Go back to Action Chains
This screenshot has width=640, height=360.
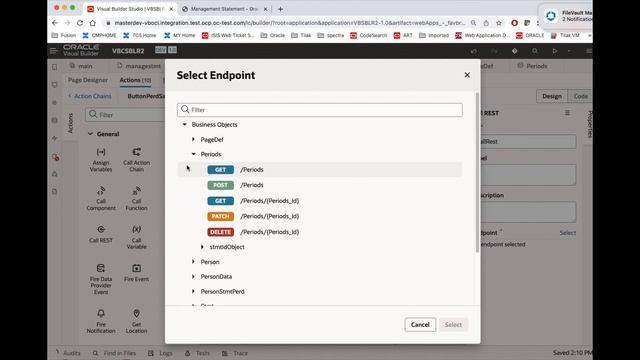[90, 96]
